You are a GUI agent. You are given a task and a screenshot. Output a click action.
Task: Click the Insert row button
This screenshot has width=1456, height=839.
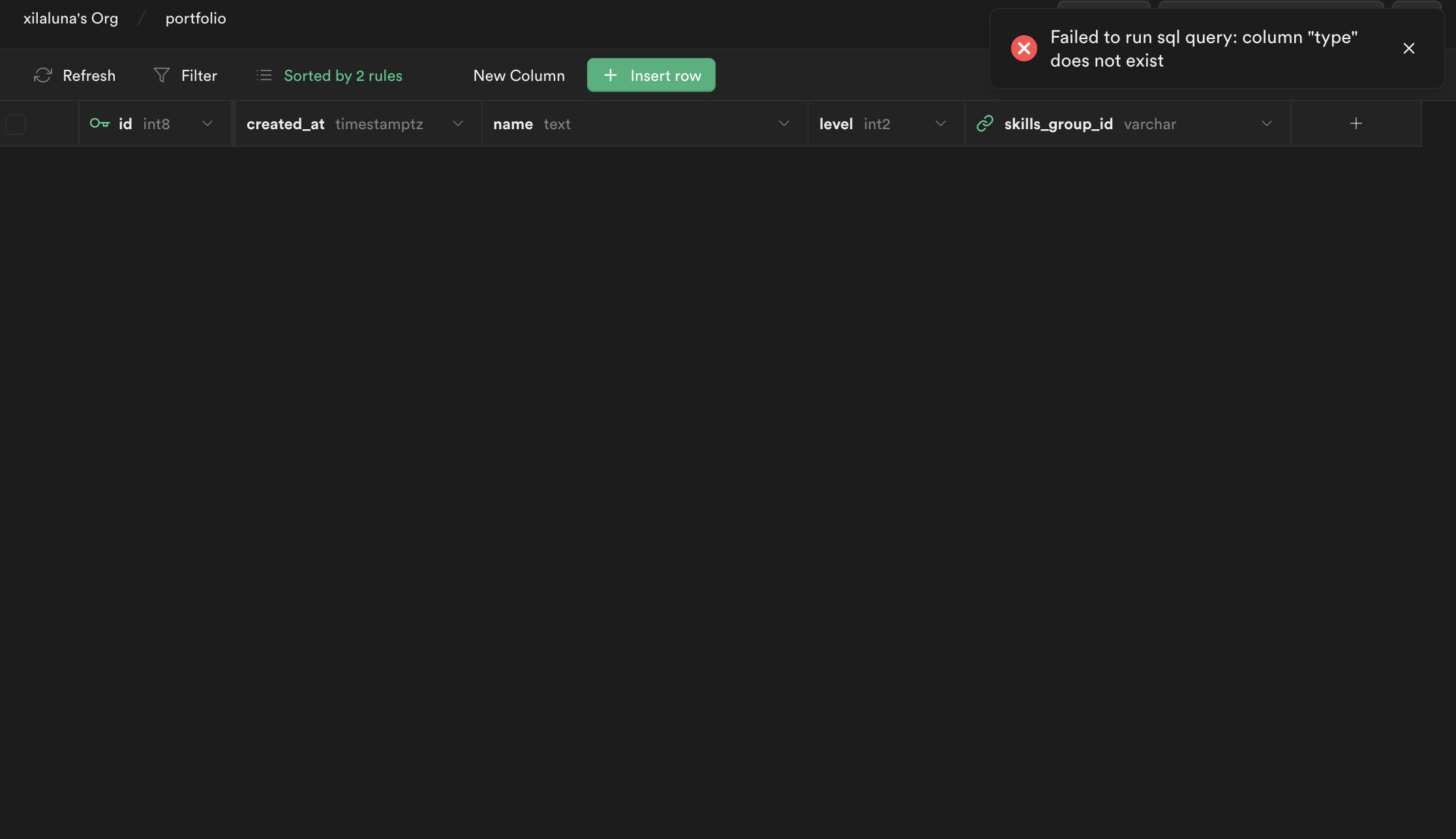[651, 76]
